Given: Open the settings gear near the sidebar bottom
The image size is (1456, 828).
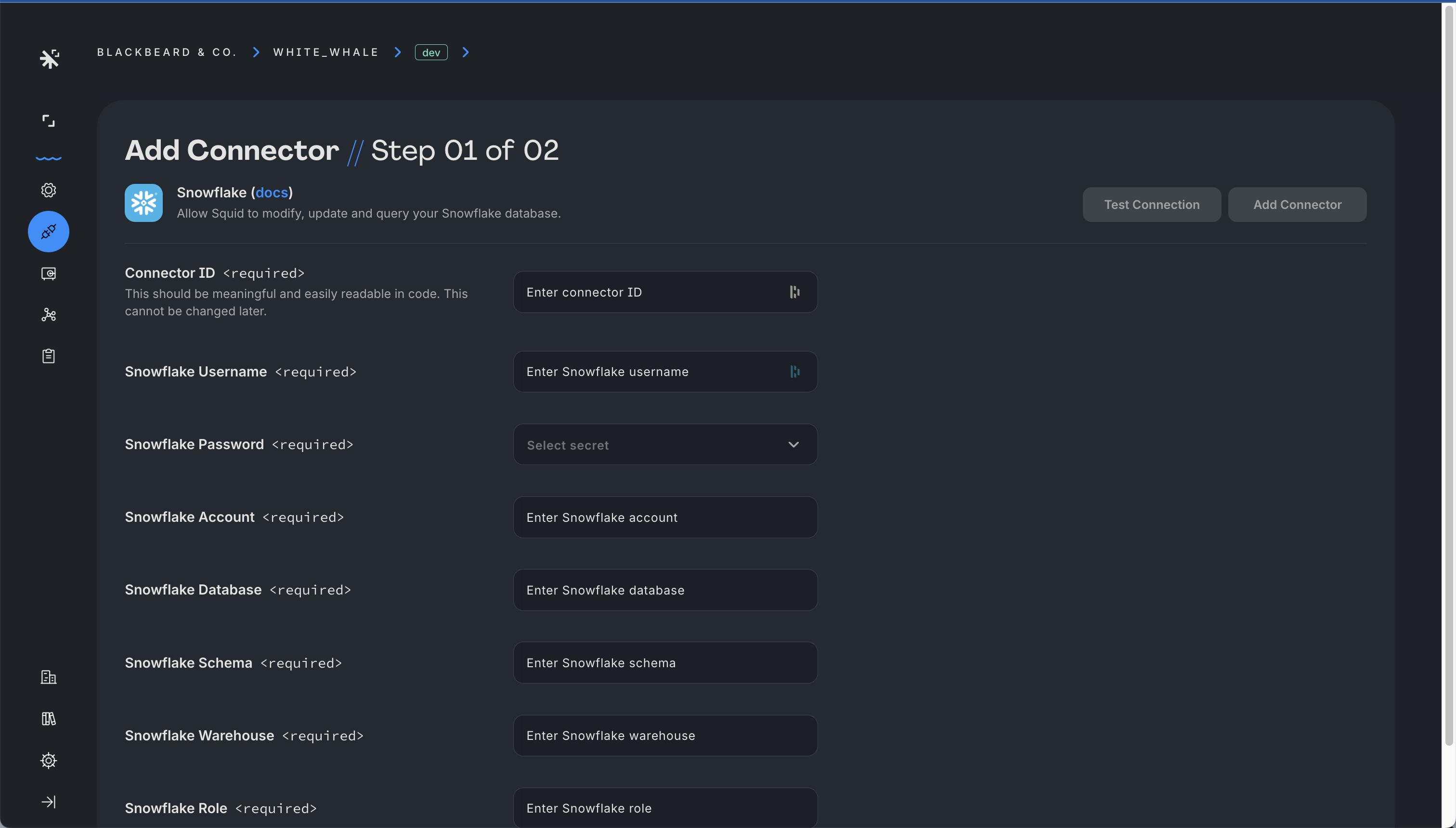Looking at the screenshot, I should tap(48, 760).
